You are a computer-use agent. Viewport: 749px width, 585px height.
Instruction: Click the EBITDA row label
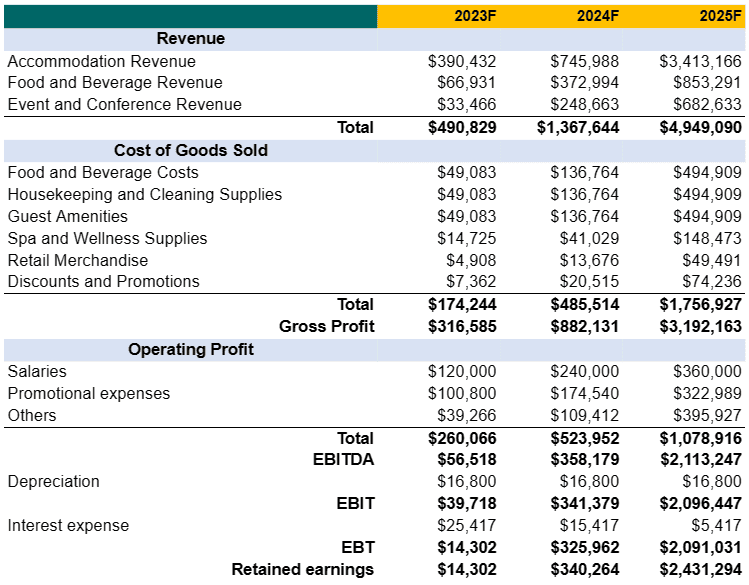click(343, 459)
